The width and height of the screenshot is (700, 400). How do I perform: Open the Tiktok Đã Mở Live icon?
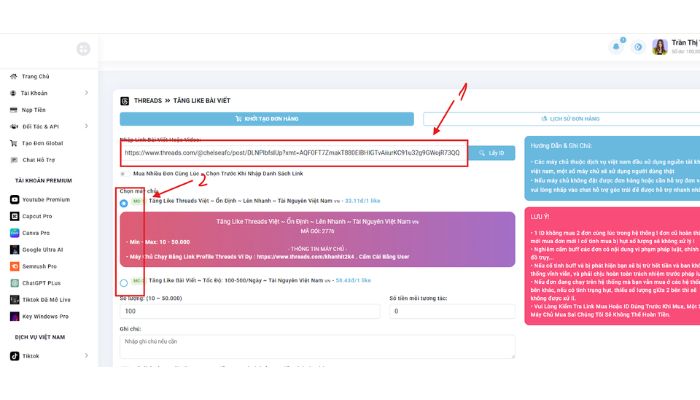click(x=15, y=300)
